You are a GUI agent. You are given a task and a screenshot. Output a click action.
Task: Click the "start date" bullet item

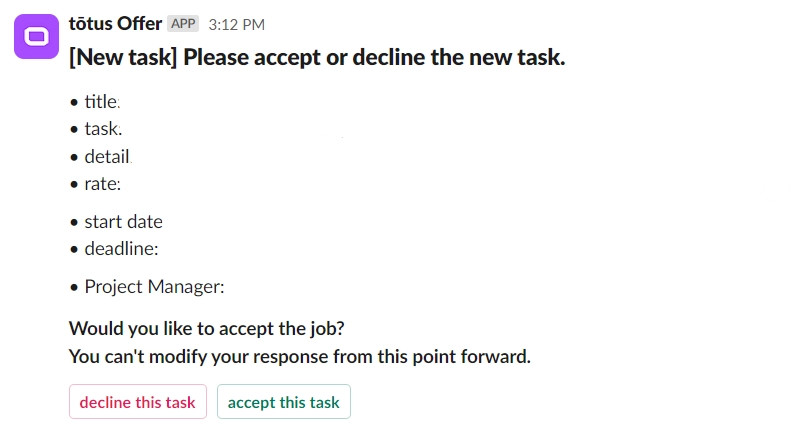pyautogui.click(x=123, y=222)
